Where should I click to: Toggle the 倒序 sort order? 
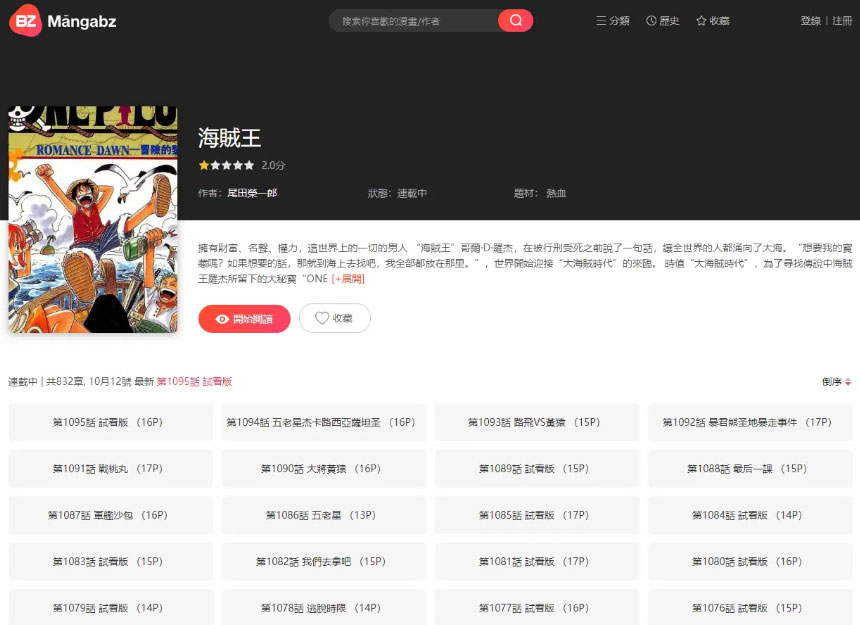[836, 382]
